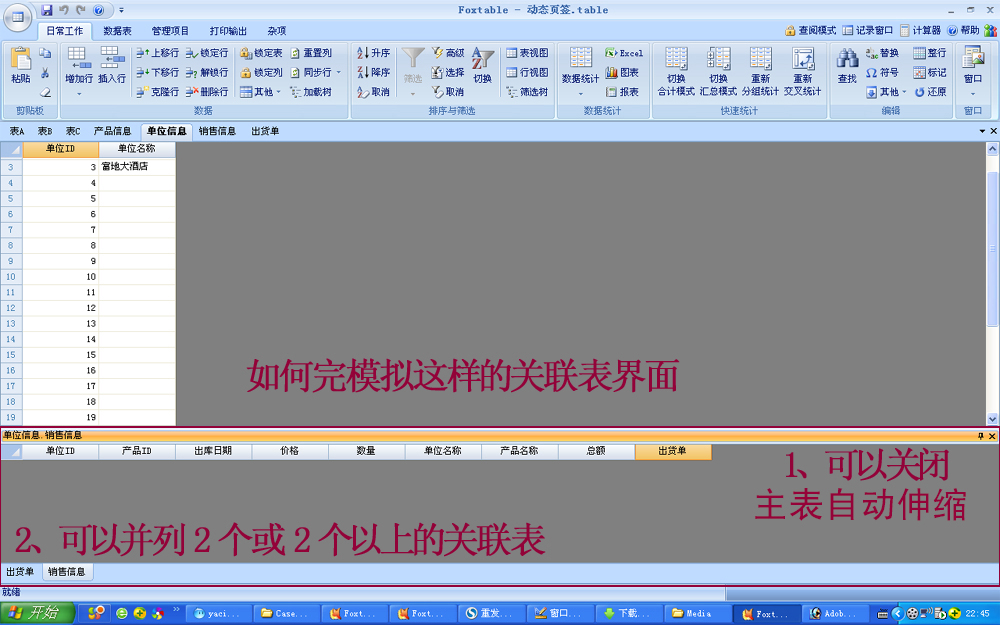Open the 图表 chart tool
The image size is (1000, 625).
point(622,72)
